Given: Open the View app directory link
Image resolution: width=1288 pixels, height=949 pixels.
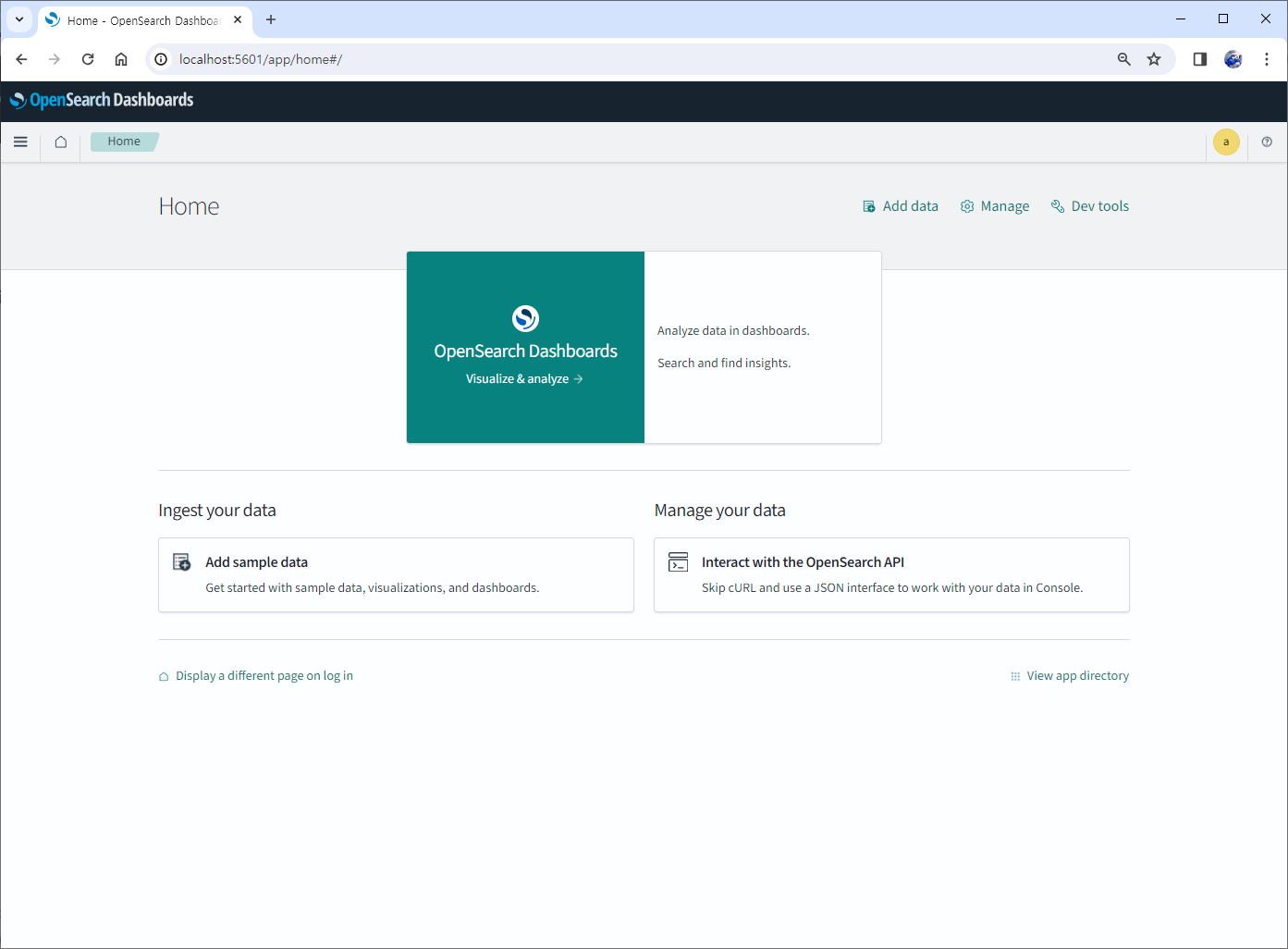Looking at the screenshot, I should 1070,676.
